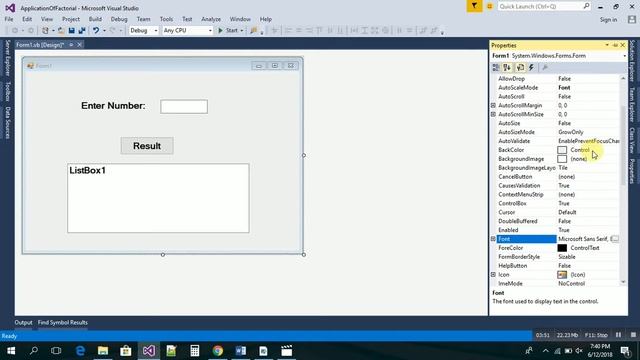
Task: Switch to the Output tab
Action: (23, 322)
